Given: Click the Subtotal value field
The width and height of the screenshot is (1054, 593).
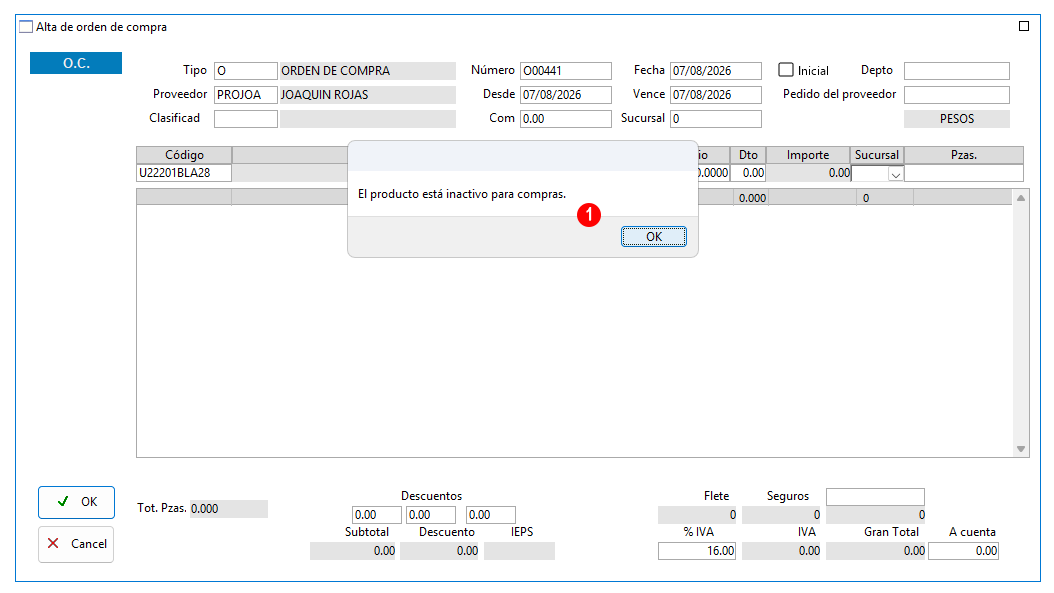Looking at the screenshot, I should [353, 551].
